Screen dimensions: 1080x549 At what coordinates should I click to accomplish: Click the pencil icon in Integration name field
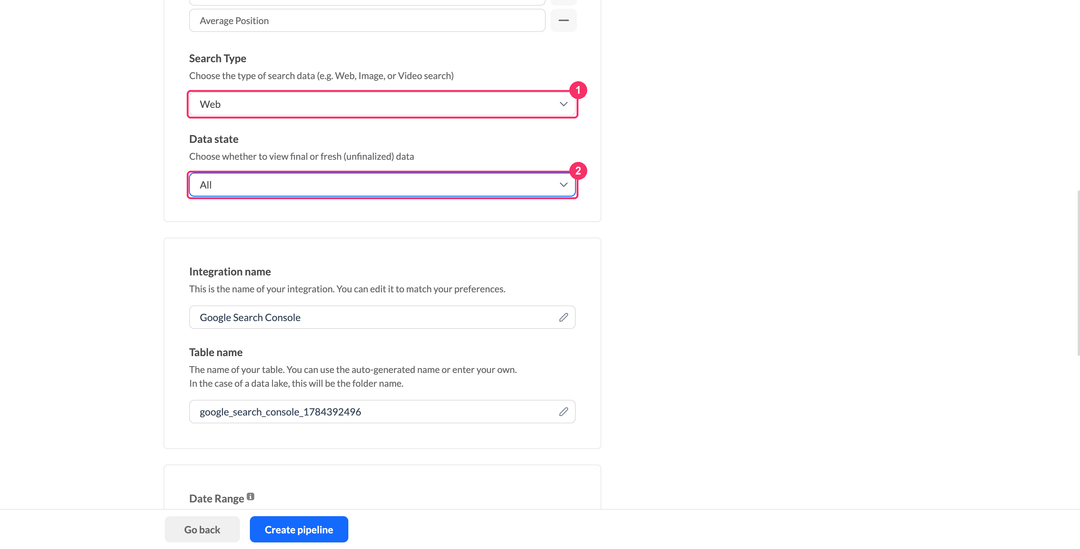point(563,318)
